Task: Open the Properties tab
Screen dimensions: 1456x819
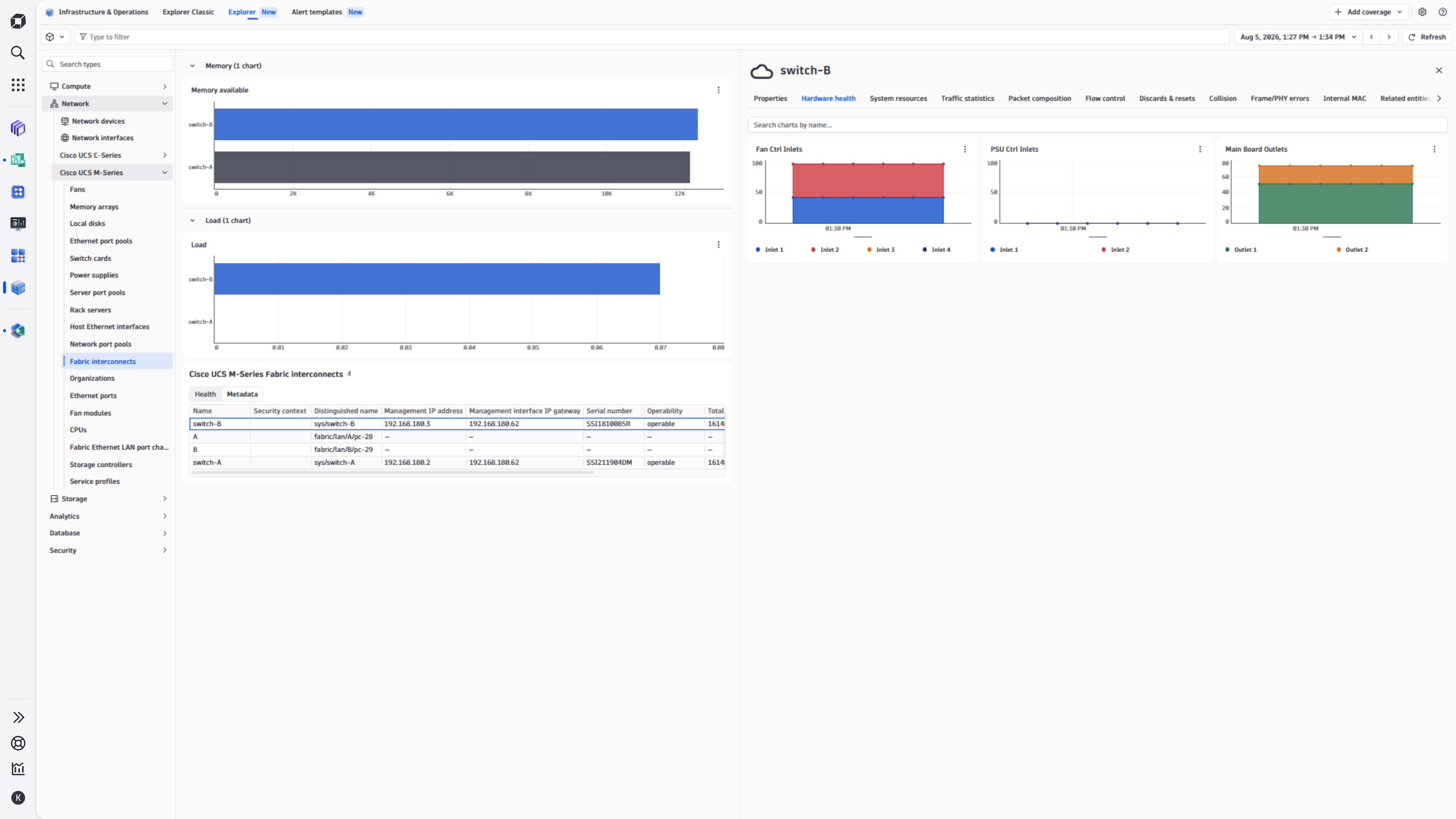Action: click(x=770, y=98)
